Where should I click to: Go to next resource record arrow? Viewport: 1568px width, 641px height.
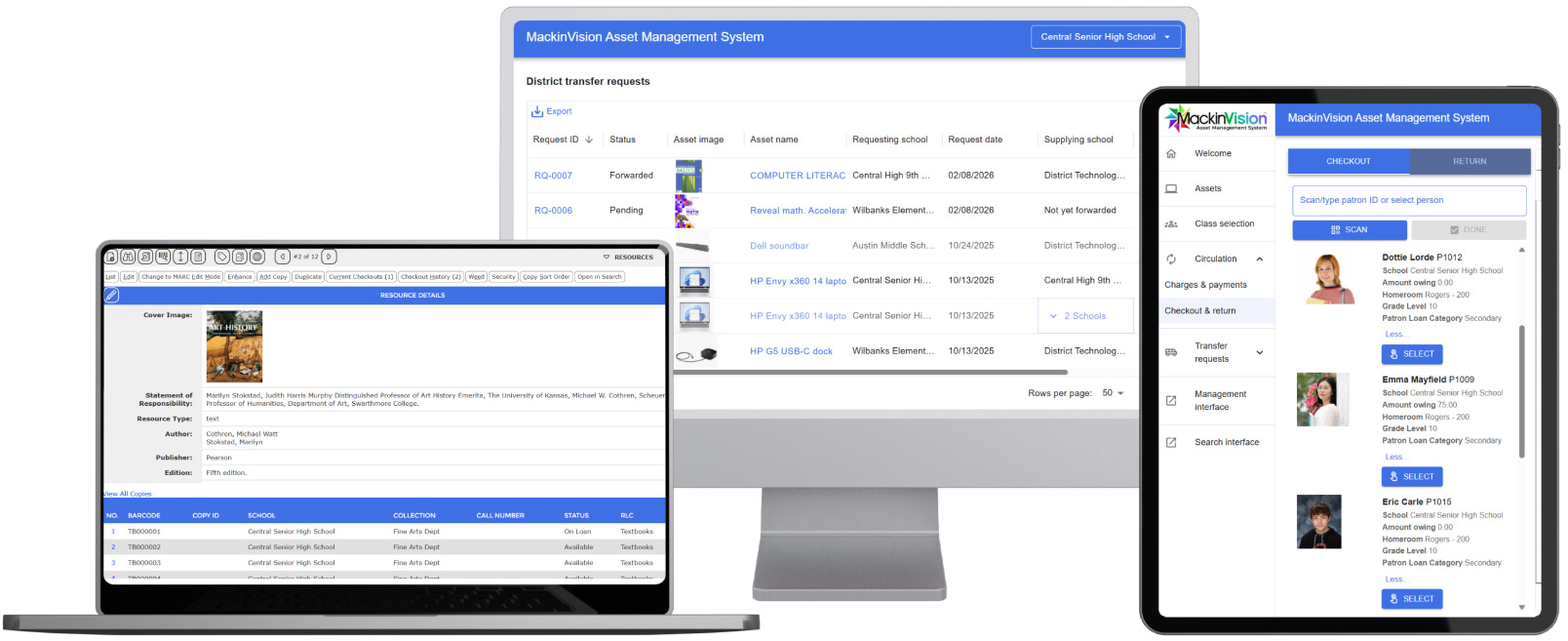point(329,257)
